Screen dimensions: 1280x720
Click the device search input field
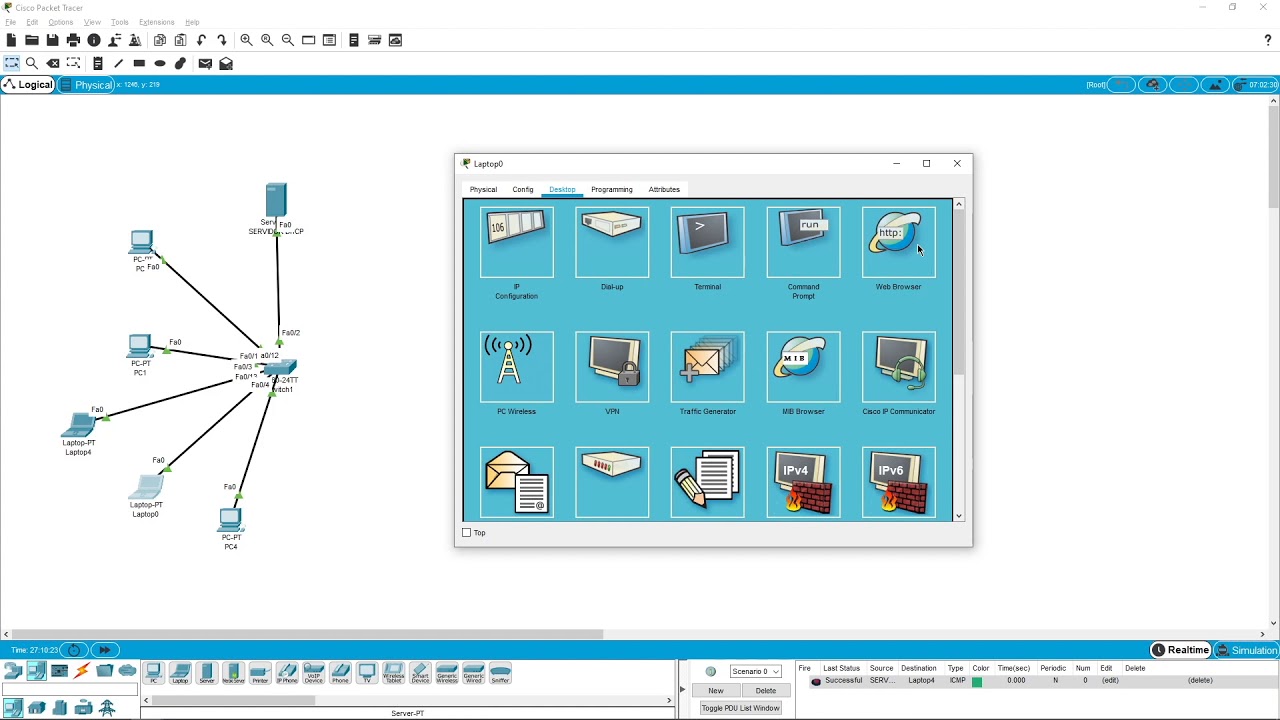[x=68, y=690]
